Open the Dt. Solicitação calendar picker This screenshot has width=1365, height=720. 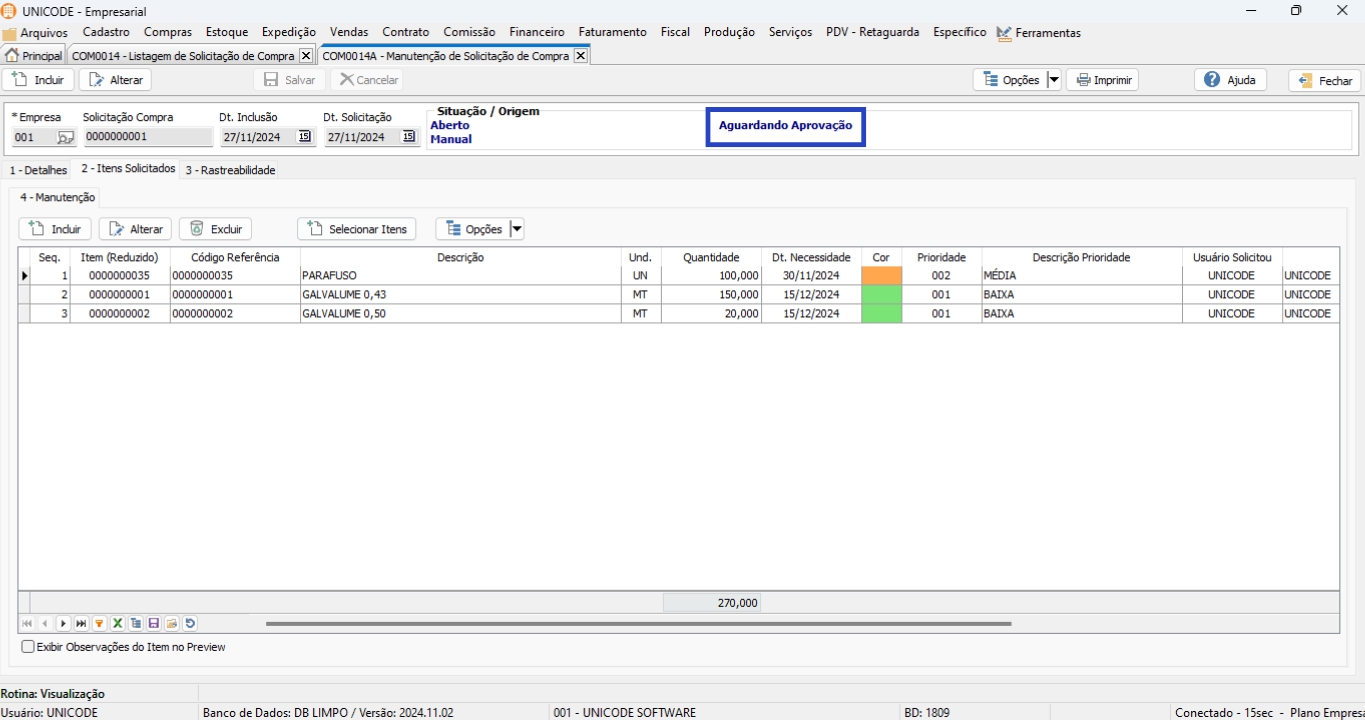pos(409,137)
